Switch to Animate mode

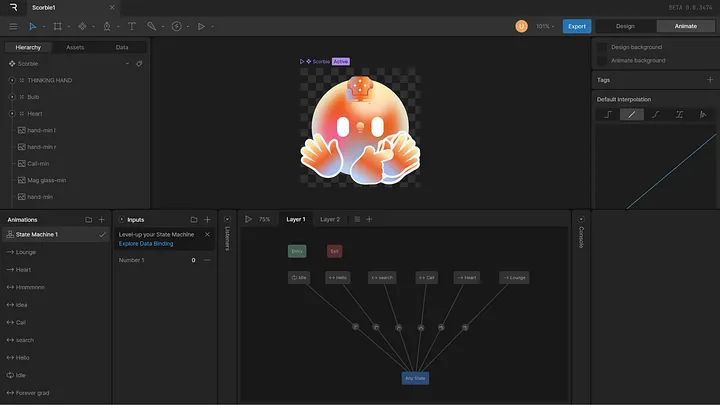[686, 26]
